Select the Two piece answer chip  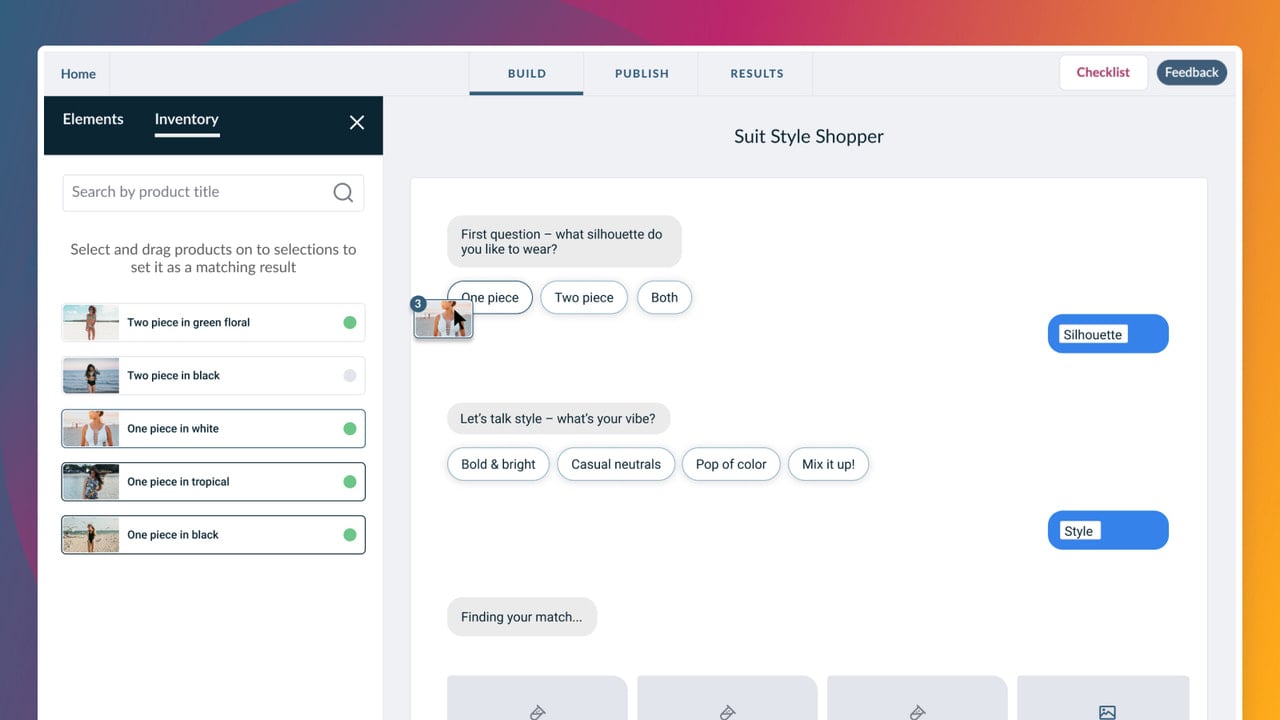point(584,297)
